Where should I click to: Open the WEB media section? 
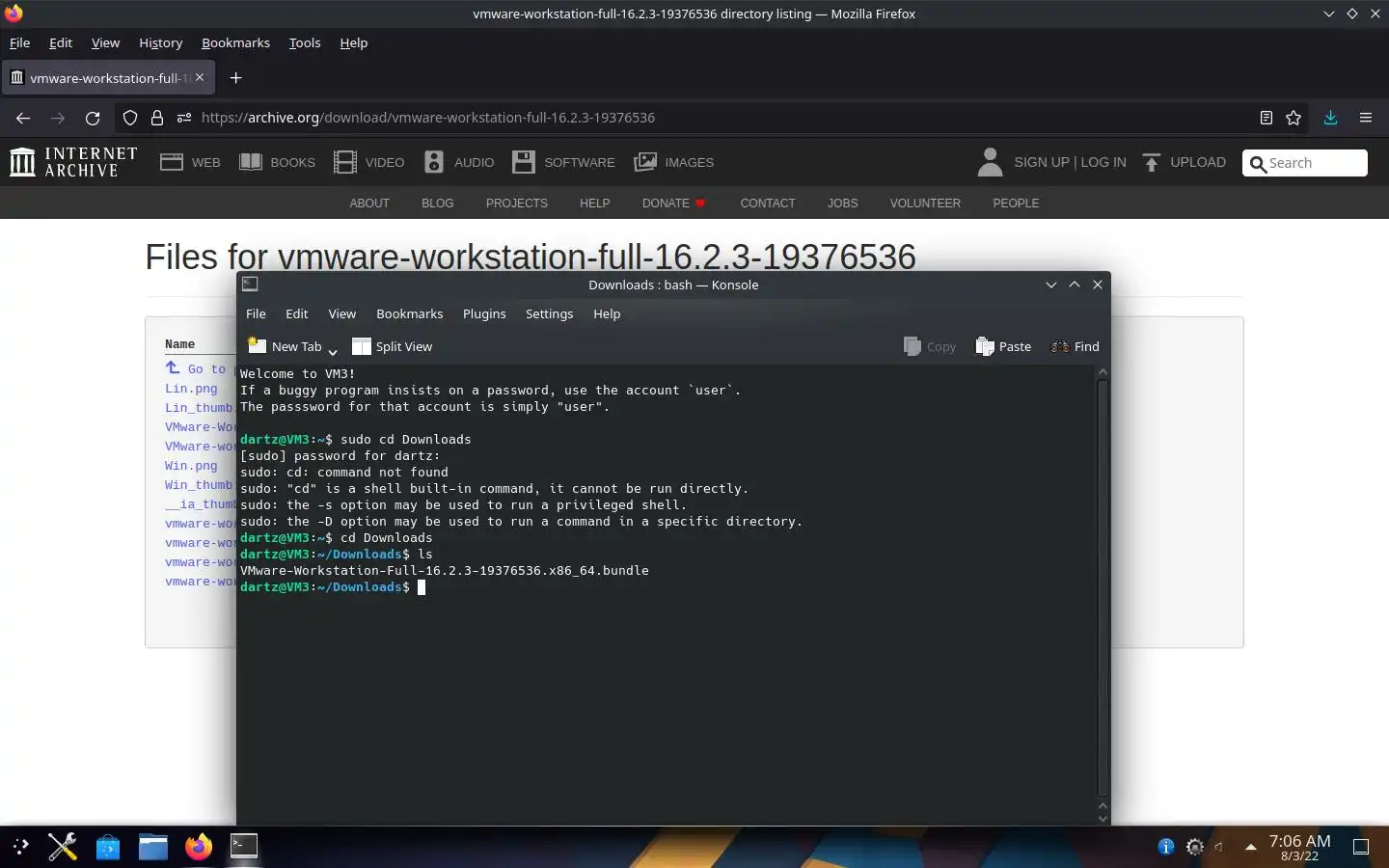click(190, 162)
